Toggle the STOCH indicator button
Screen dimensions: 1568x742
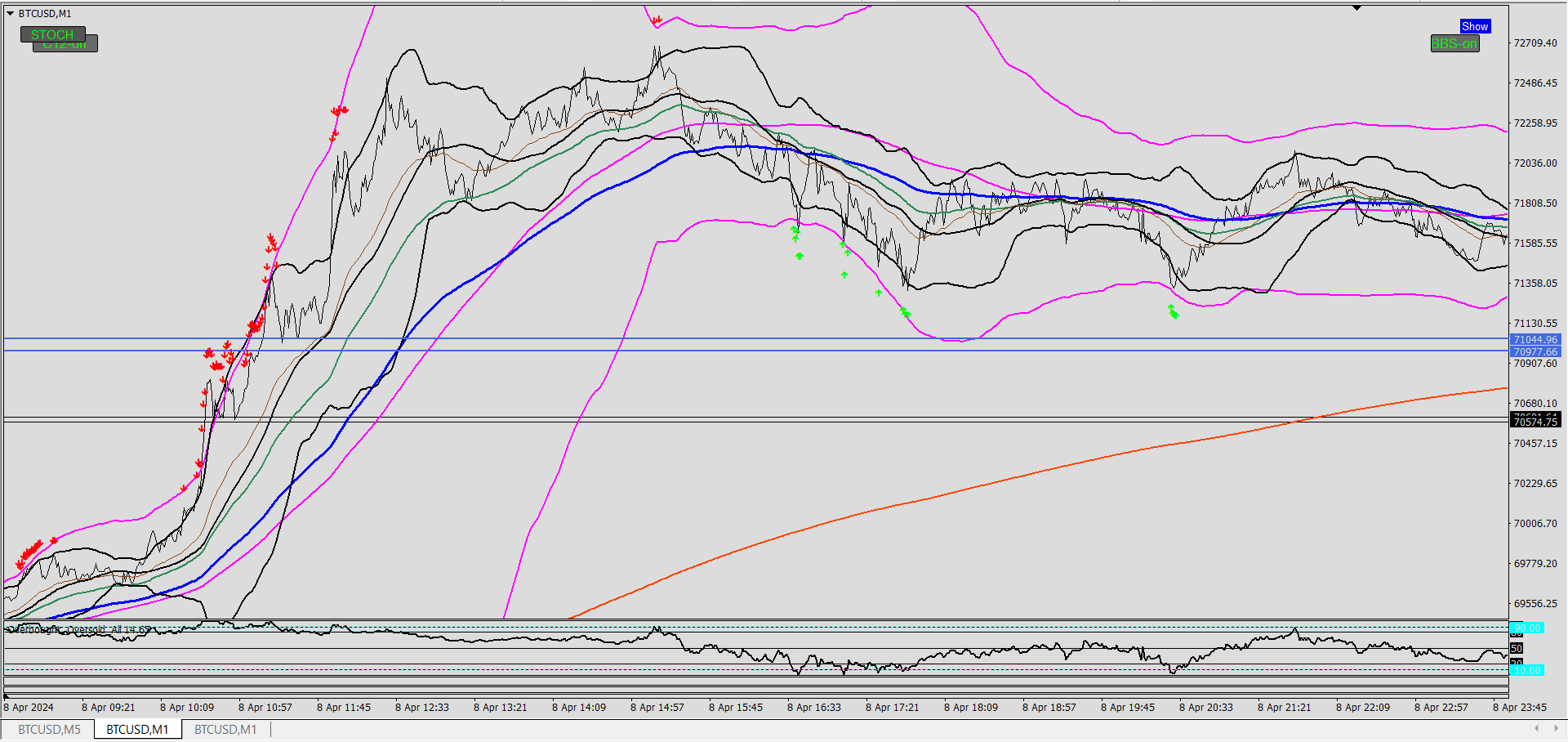tap(52, 34)
